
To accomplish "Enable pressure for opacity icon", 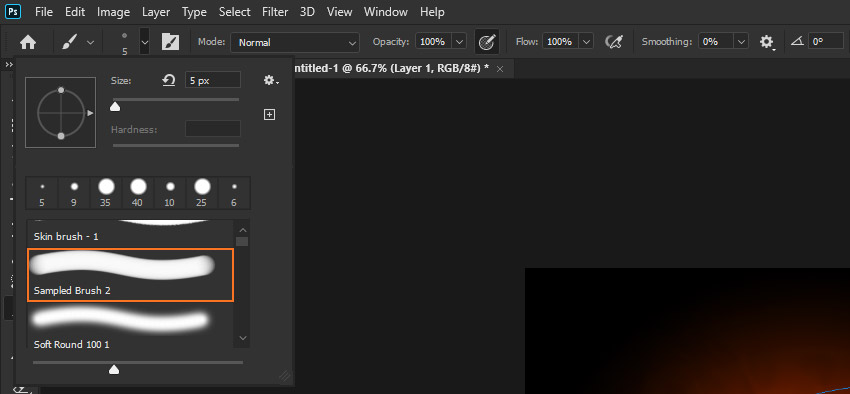I will coord(487,42).
